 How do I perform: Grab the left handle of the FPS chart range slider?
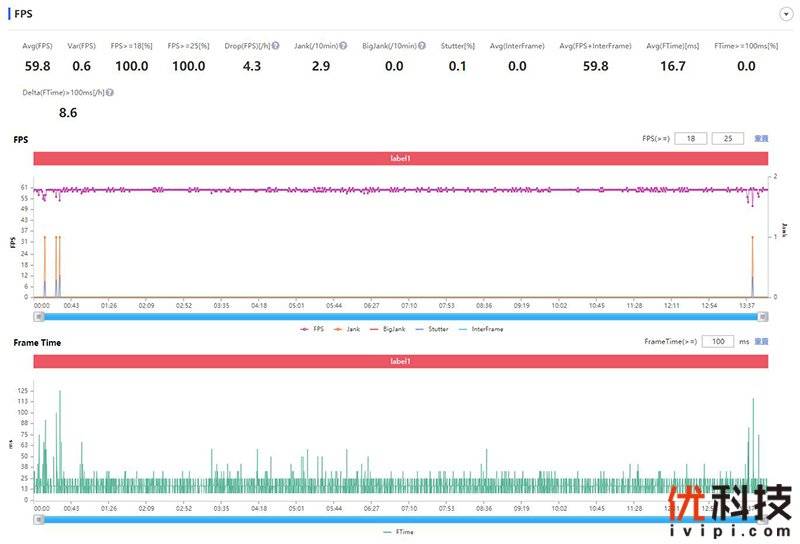(39, 317)
